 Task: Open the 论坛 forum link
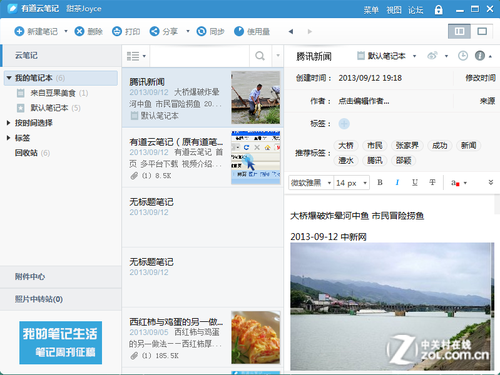[416, 10]
